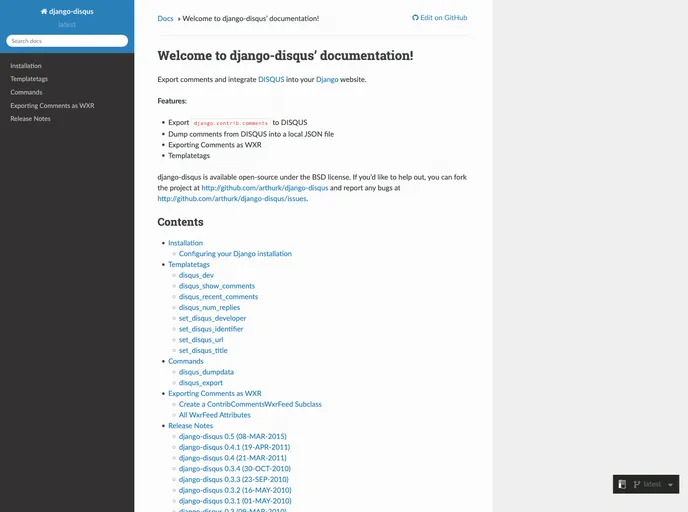The height and width of the screenshot is (512, 688).
Task: Open Release Notes in the sidebar
Action: pos(30,119)
